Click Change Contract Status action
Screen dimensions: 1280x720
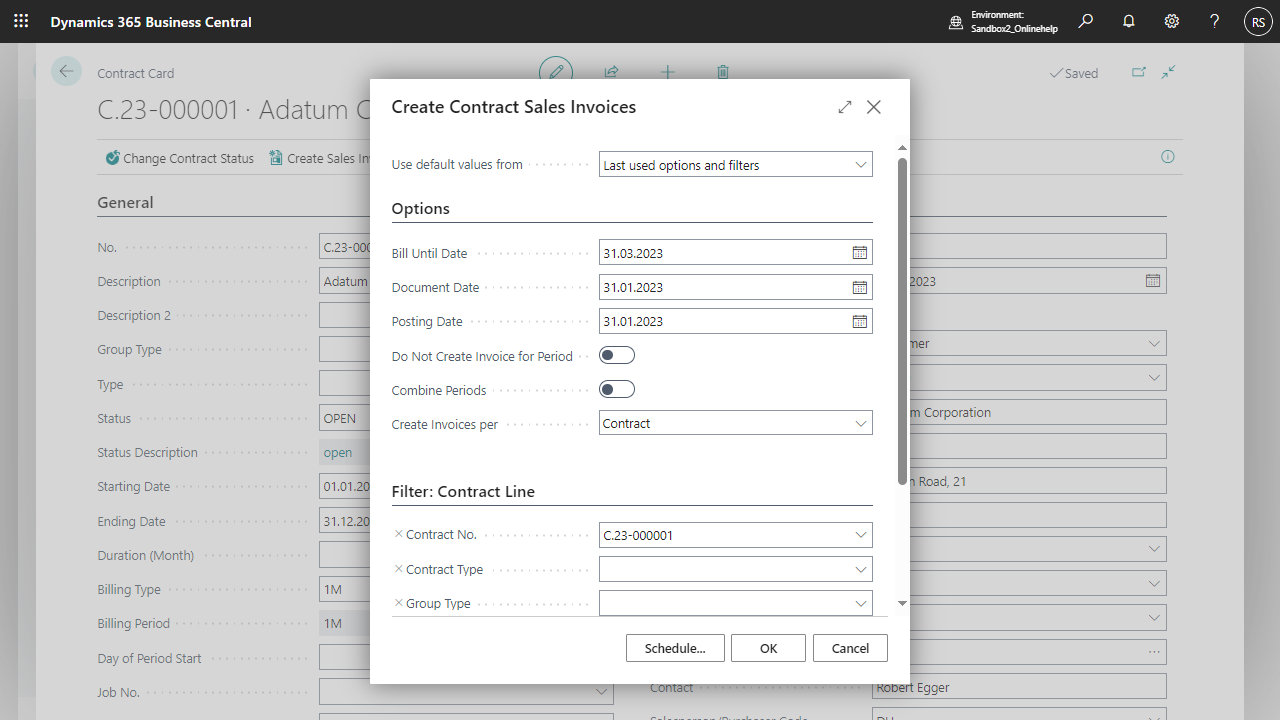(180, 158)
